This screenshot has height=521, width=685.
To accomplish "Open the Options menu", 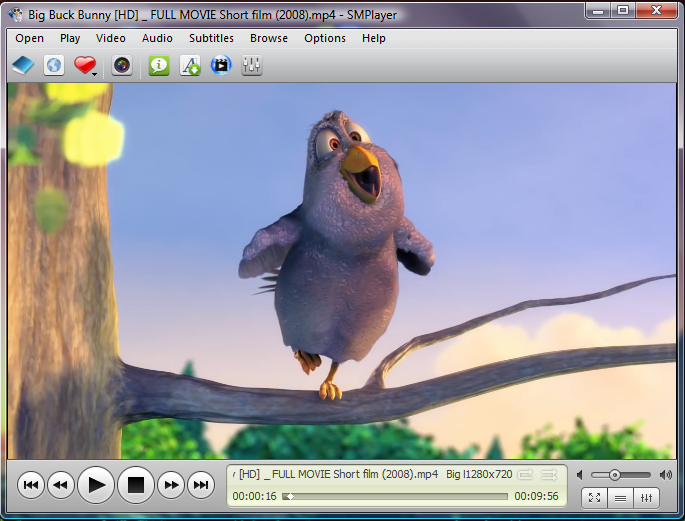I will [325, 38].
